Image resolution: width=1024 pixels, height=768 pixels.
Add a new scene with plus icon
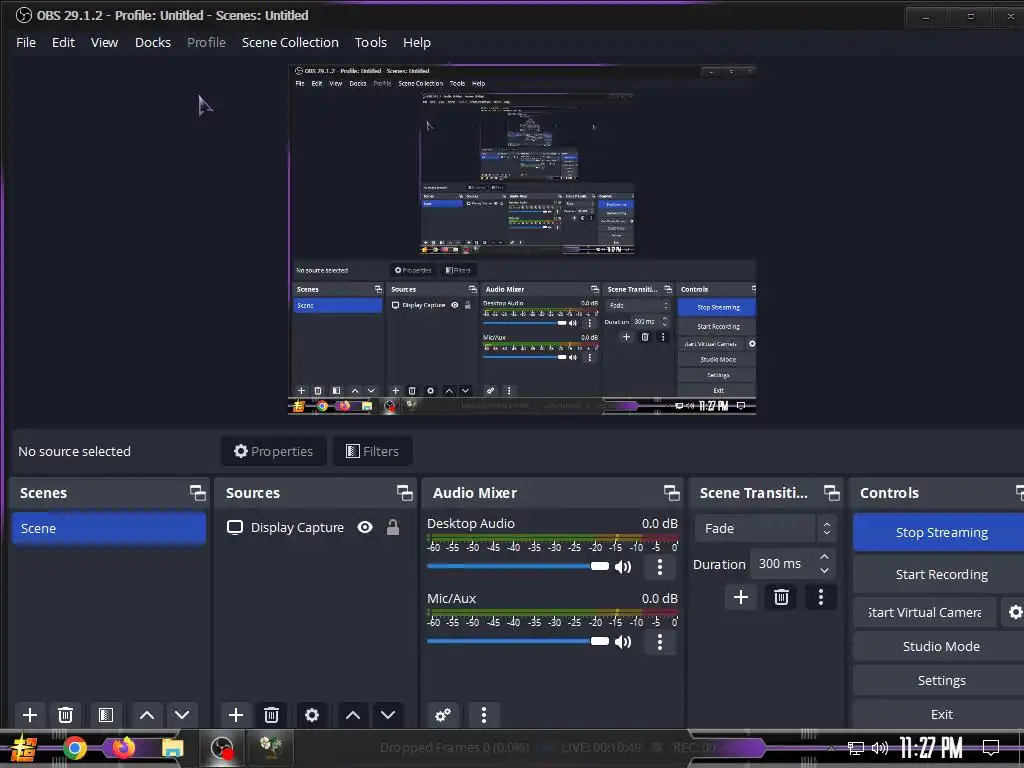tap(29, 714)
